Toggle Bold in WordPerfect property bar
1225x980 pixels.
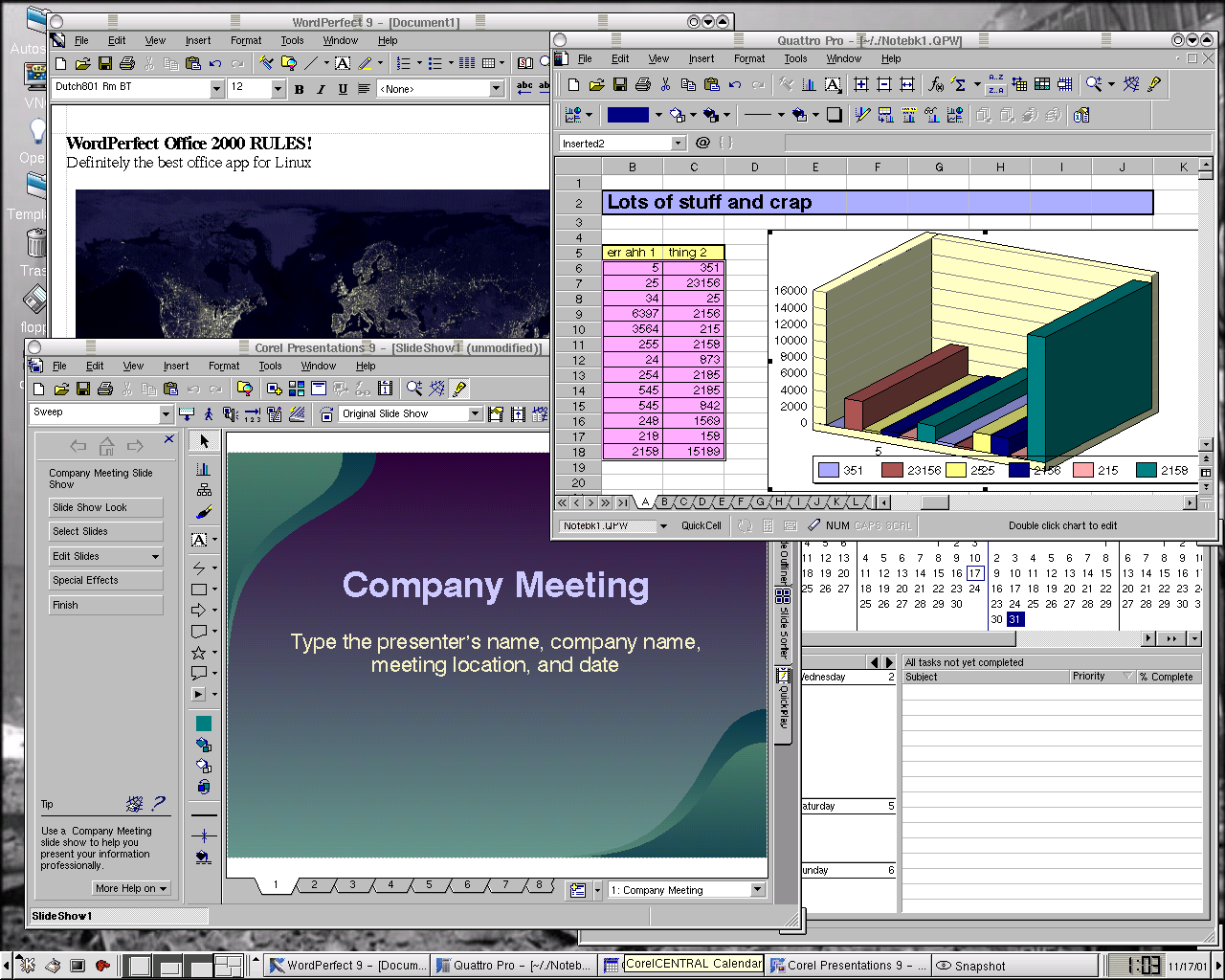(x=299, y=89)
